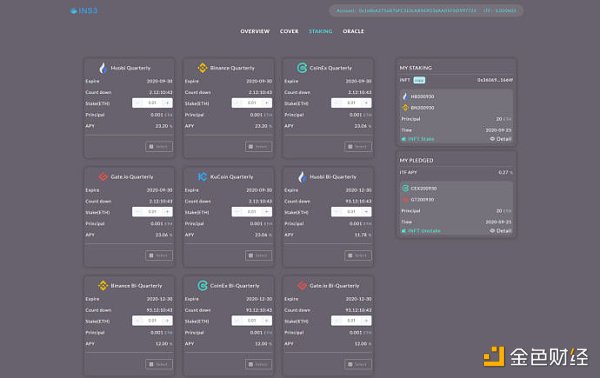This screenshot has width=600, height=378.
Task: Open the OVERVIEW tab
Action: [255, 31]
